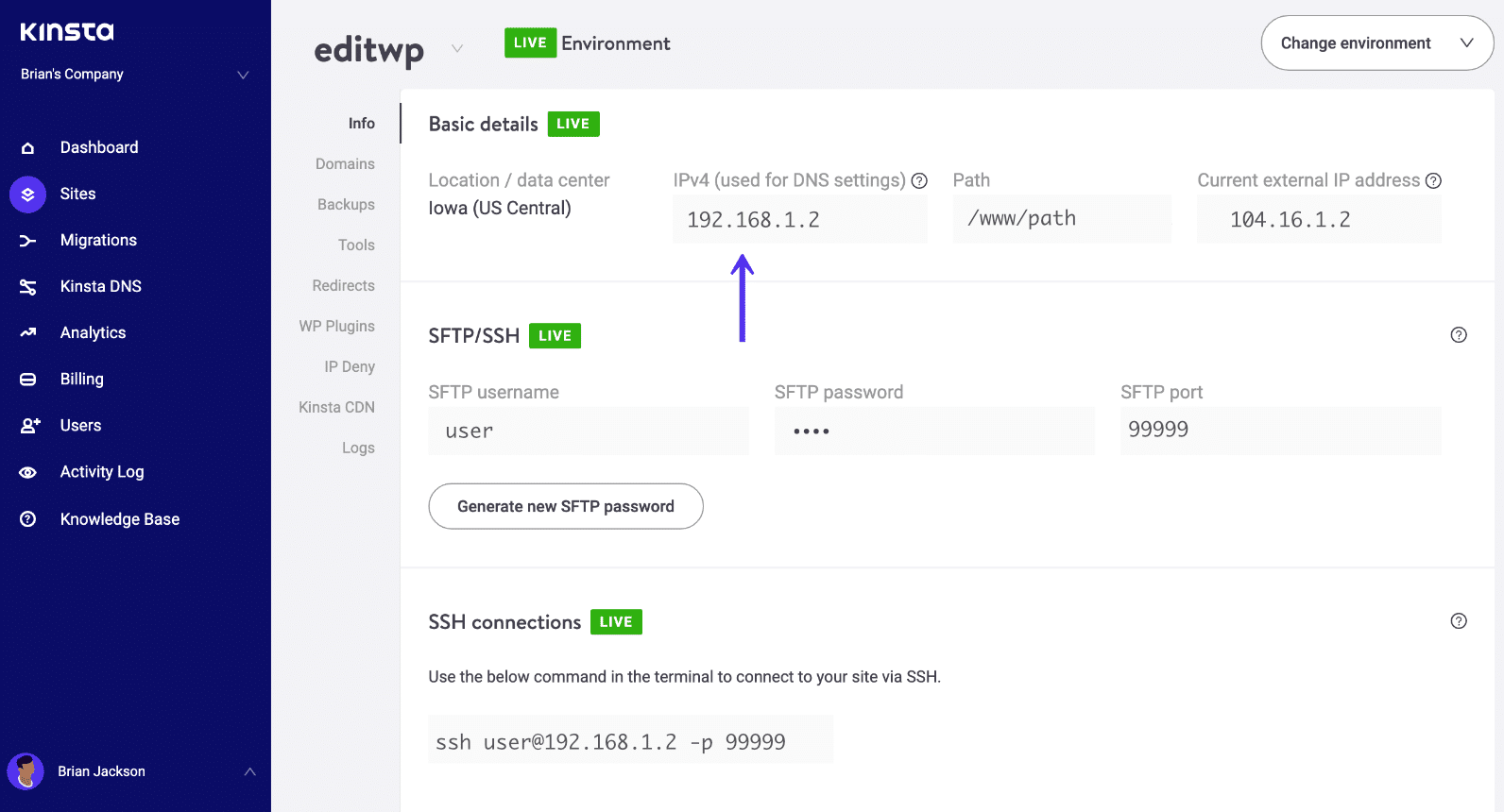This screenshot has height=812, width=1504.
Task: Select the Info tab
Action: click(362, 124)
